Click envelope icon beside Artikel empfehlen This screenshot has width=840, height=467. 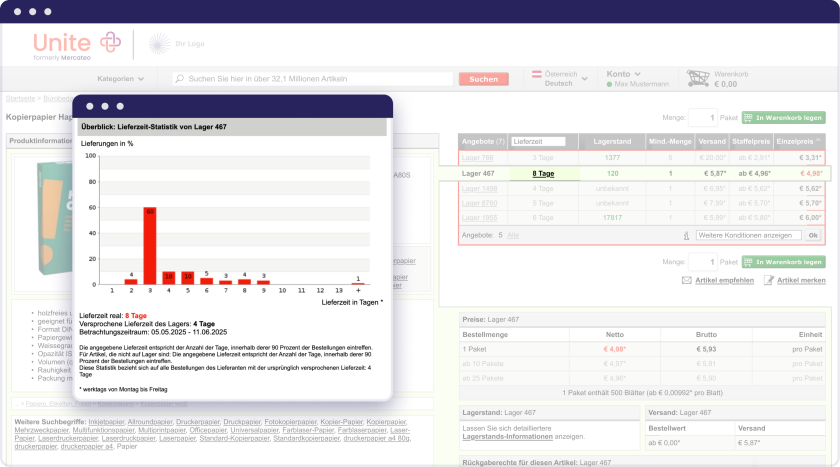686,280
